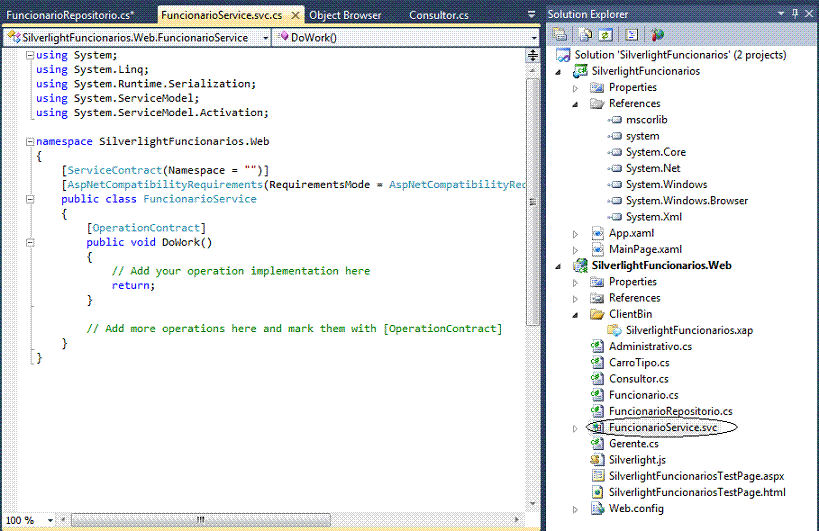The width and height of the screenshot is (819, 531).
Task: Collapse the namespace outlining block
Action: 30,141
